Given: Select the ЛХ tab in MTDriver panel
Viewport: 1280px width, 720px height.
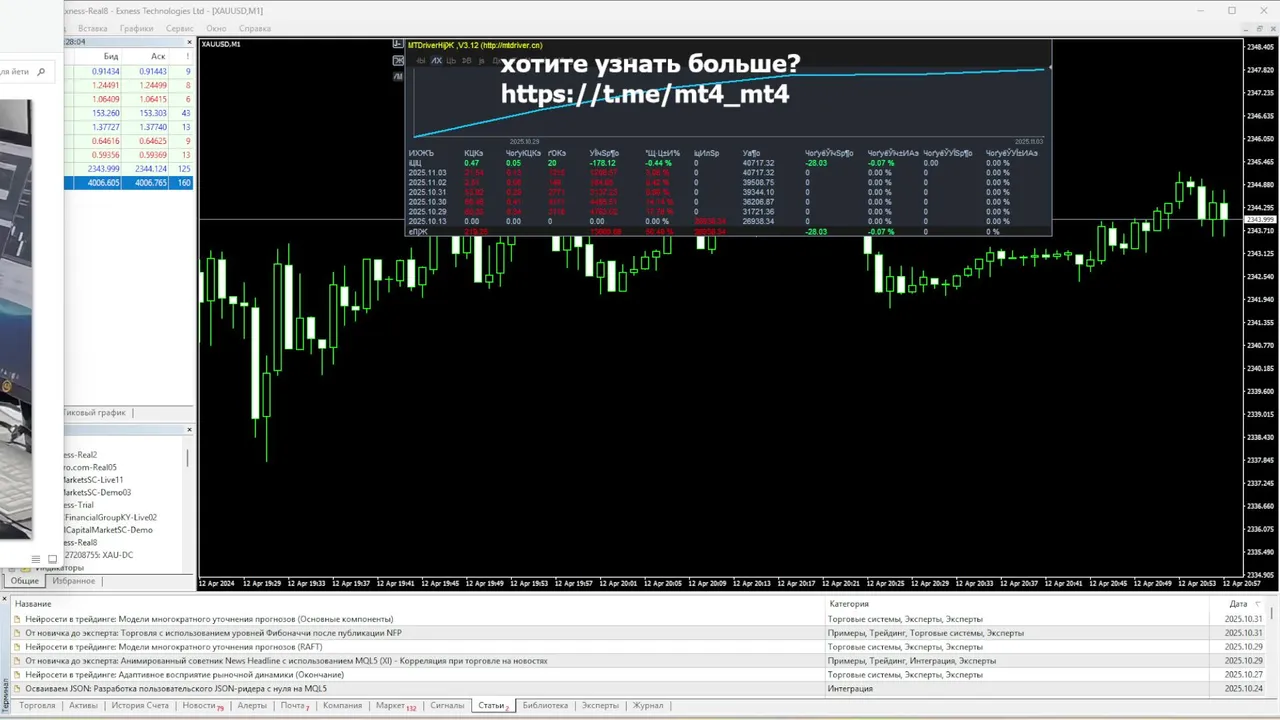Looking at the screenshot, I should click(x=436, y=61).
